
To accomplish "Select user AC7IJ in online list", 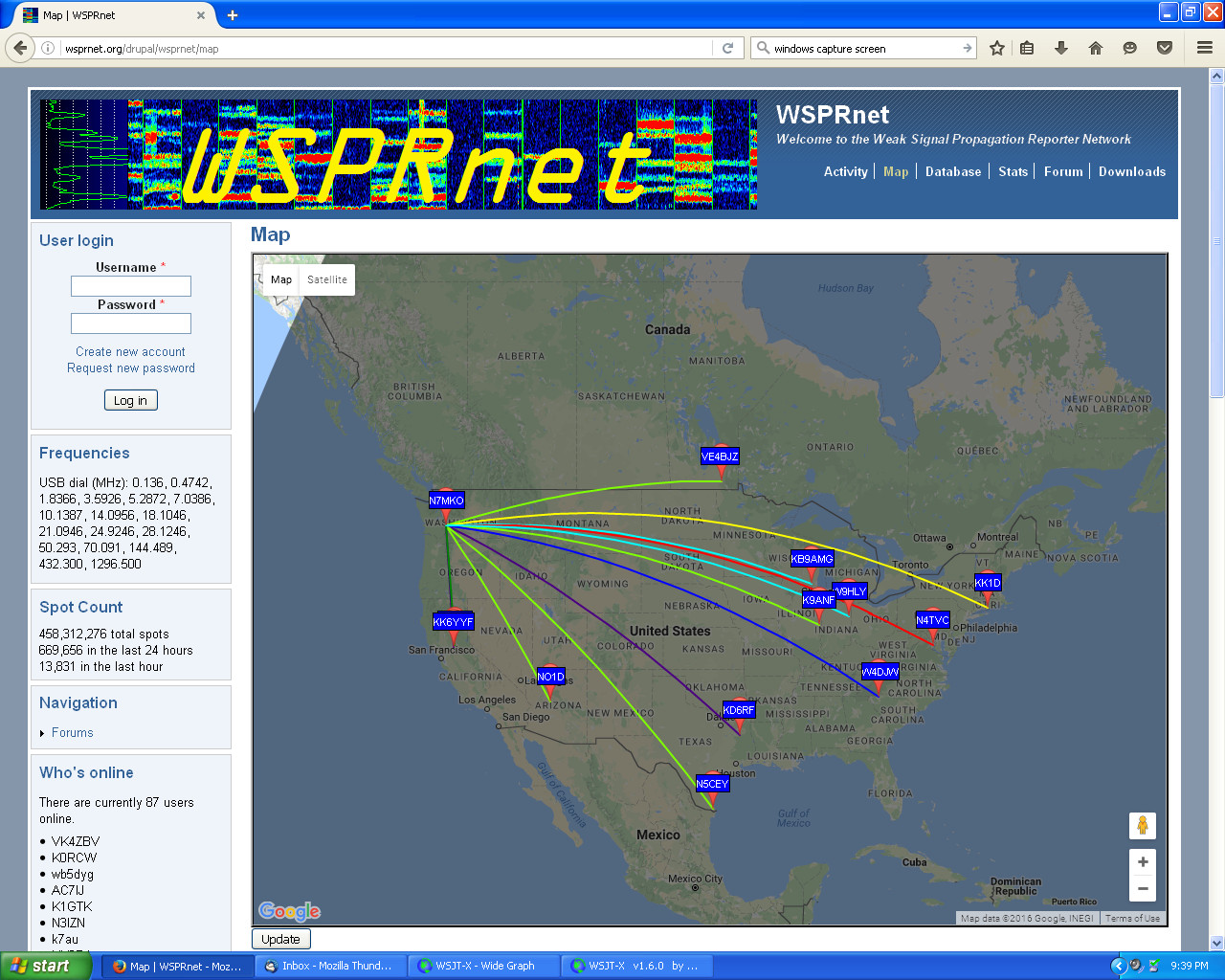I will 68,890.
